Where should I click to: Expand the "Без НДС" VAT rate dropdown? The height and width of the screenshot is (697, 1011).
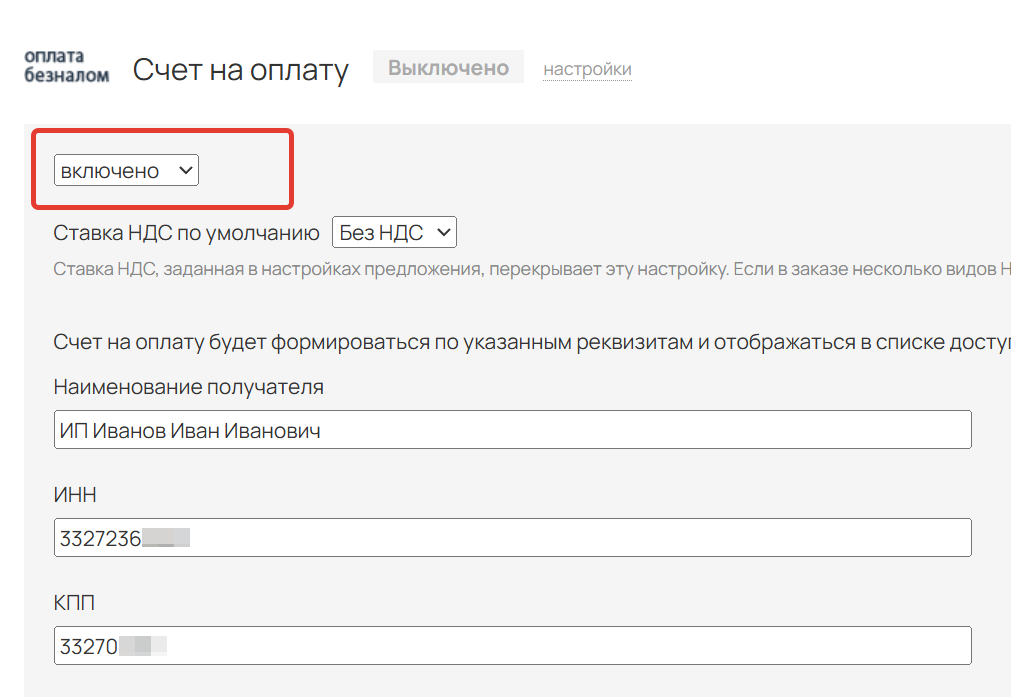coord(394,231)
